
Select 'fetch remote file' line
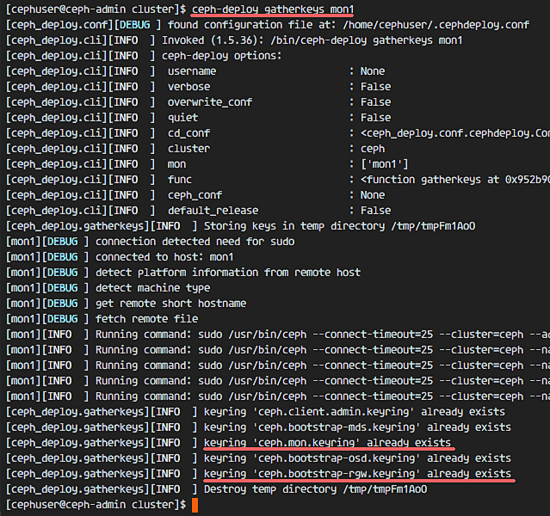click(x=147, y=319)
